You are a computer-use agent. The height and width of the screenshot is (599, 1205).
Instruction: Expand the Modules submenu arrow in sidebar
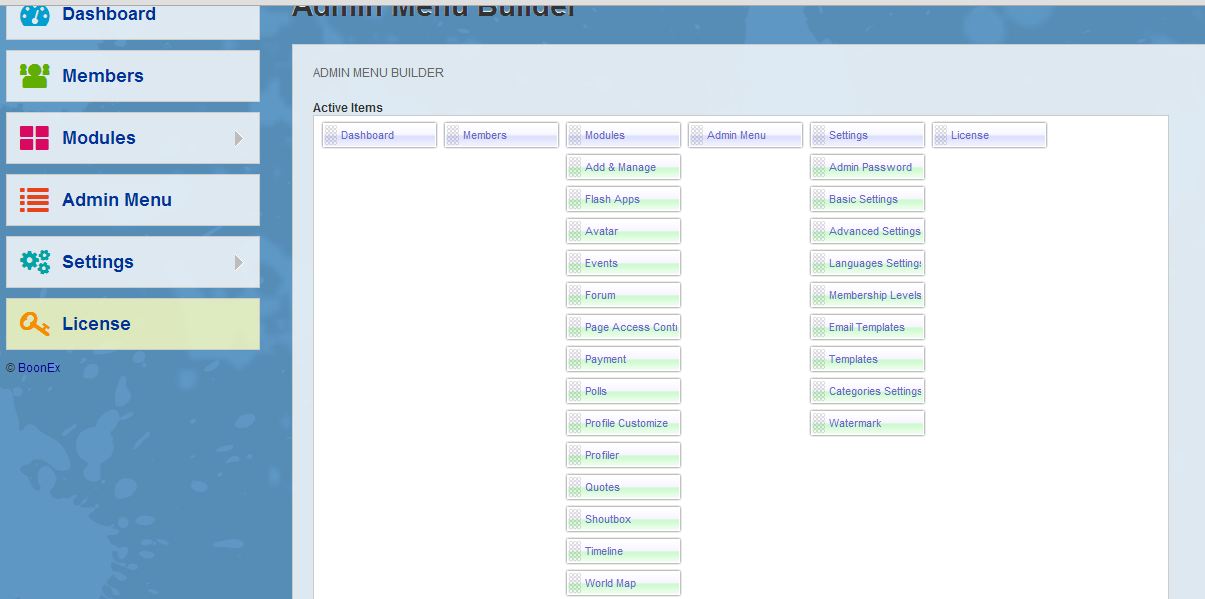click(239, 138)
